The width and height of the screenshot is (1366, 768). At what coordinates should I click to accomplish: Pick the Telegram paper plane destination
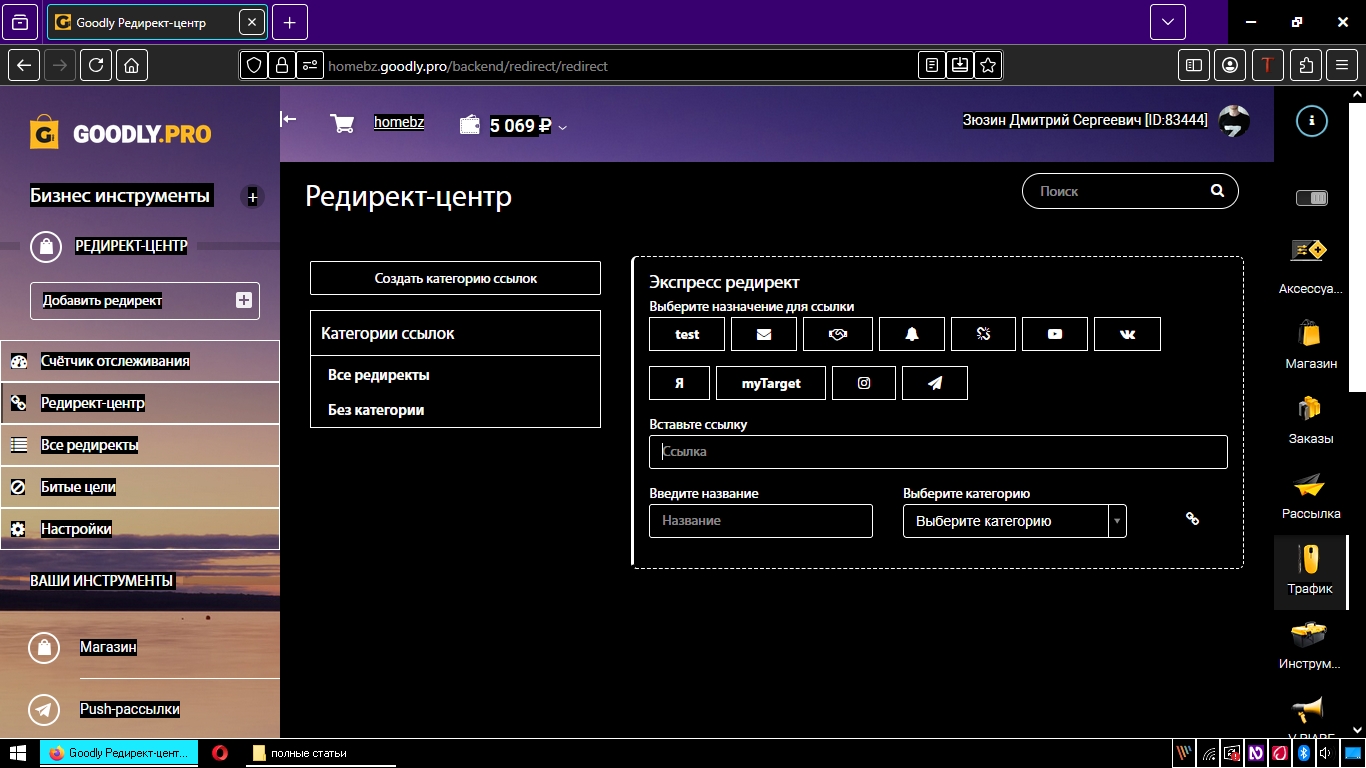935,383
